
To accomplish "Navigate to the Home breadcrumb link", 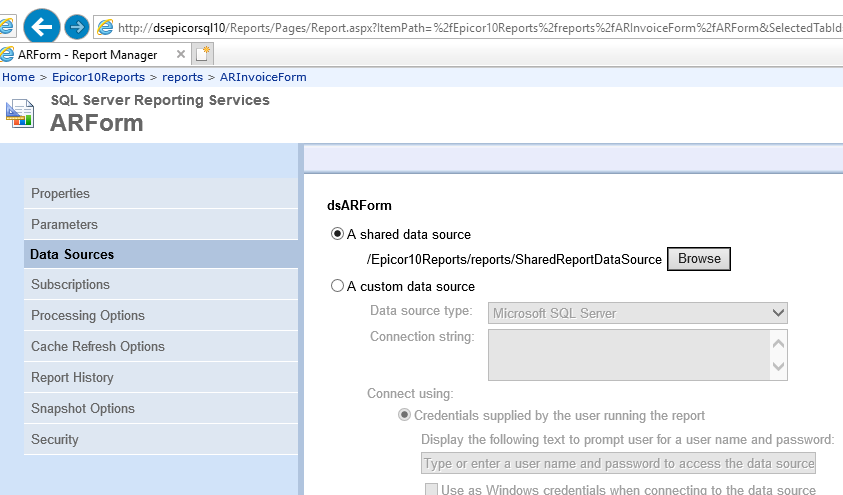I will tap(18, 77).
